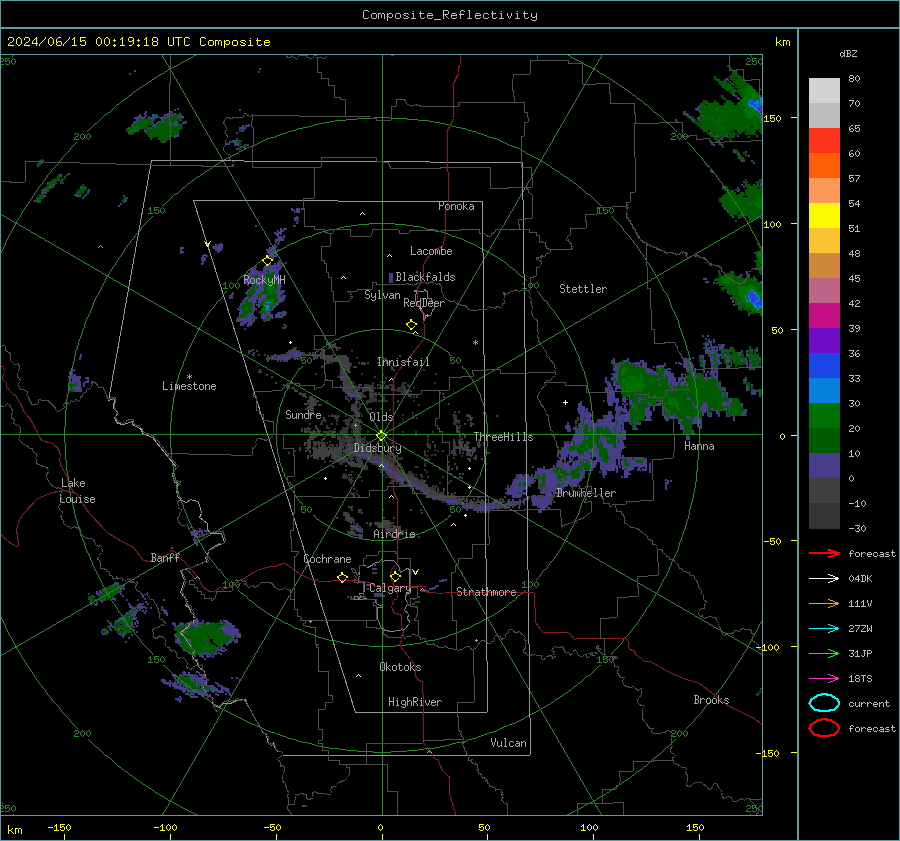Click the Airdrie city label
The height and width of the screenshot is (841, 900).
coord(394,534)
